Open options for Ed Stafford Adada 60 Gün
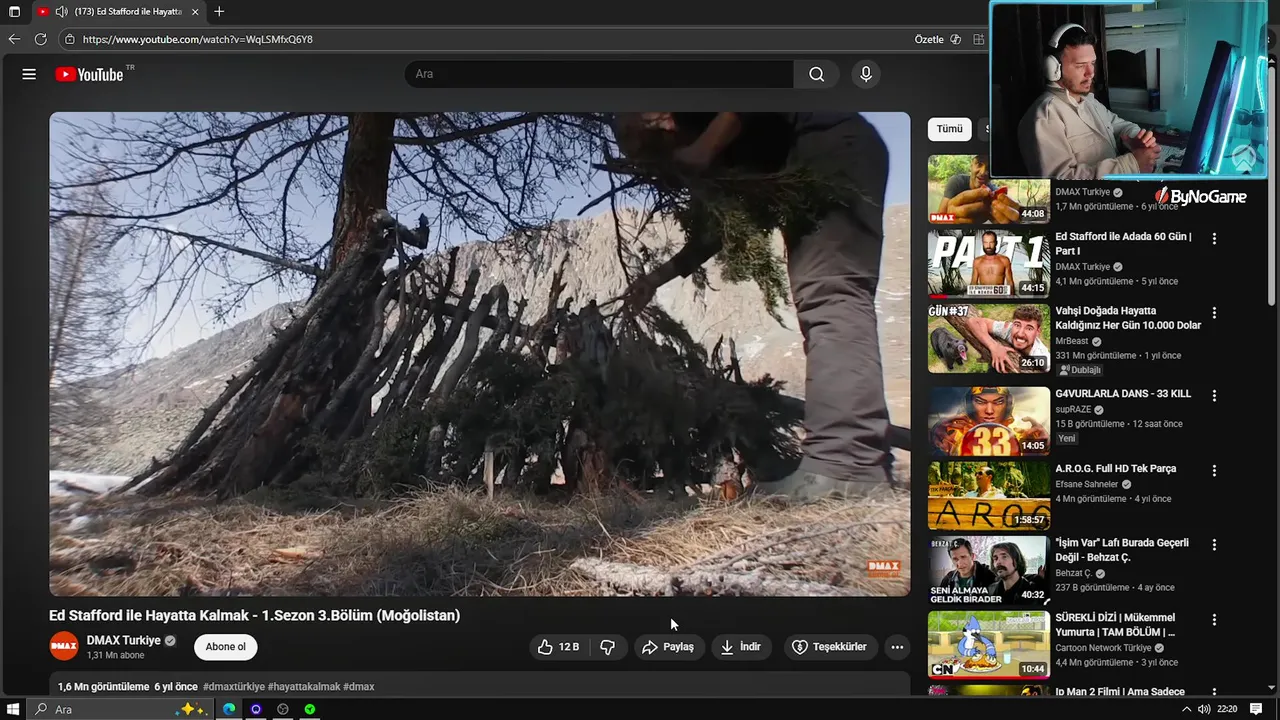 point(1214,239)
